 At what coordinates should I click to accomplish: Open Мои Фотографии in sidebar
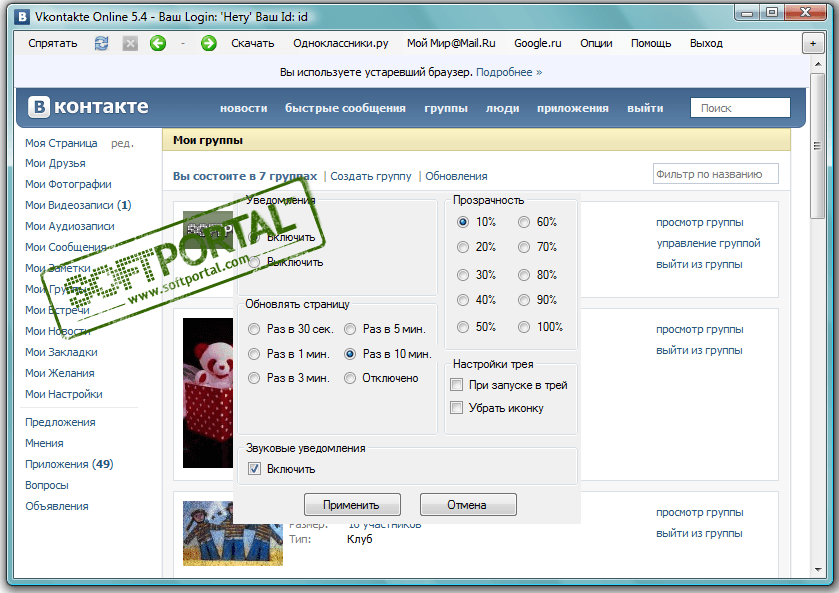click(x=68, y=184)
